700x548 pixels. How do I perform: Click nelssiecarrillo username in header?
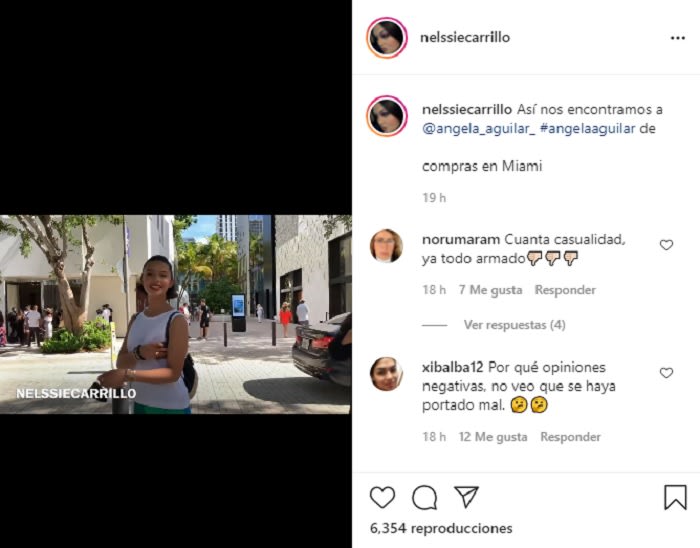pyautogui.click(x=465, y=37)
